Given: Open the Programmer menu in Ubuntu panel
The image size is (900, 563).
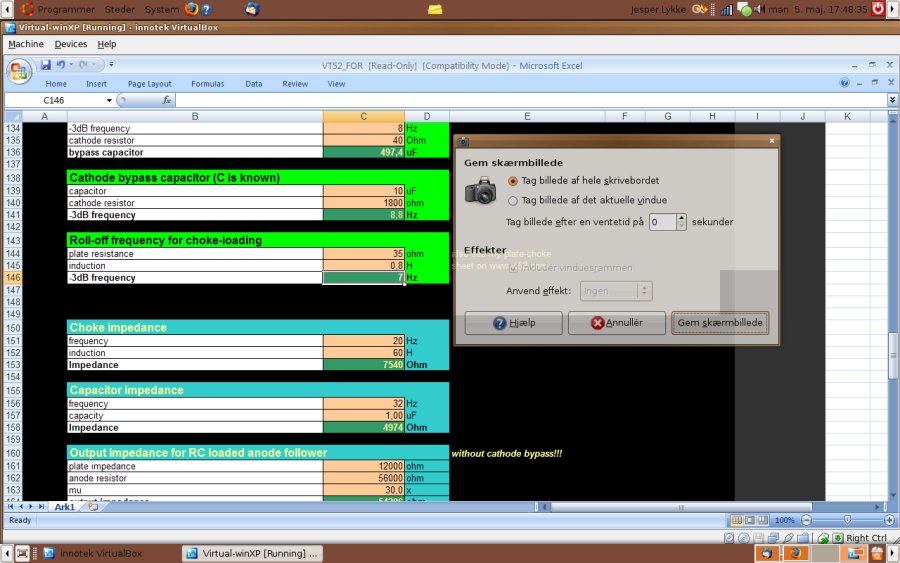Looking at the screenshot, I should [x=66, y=9].
